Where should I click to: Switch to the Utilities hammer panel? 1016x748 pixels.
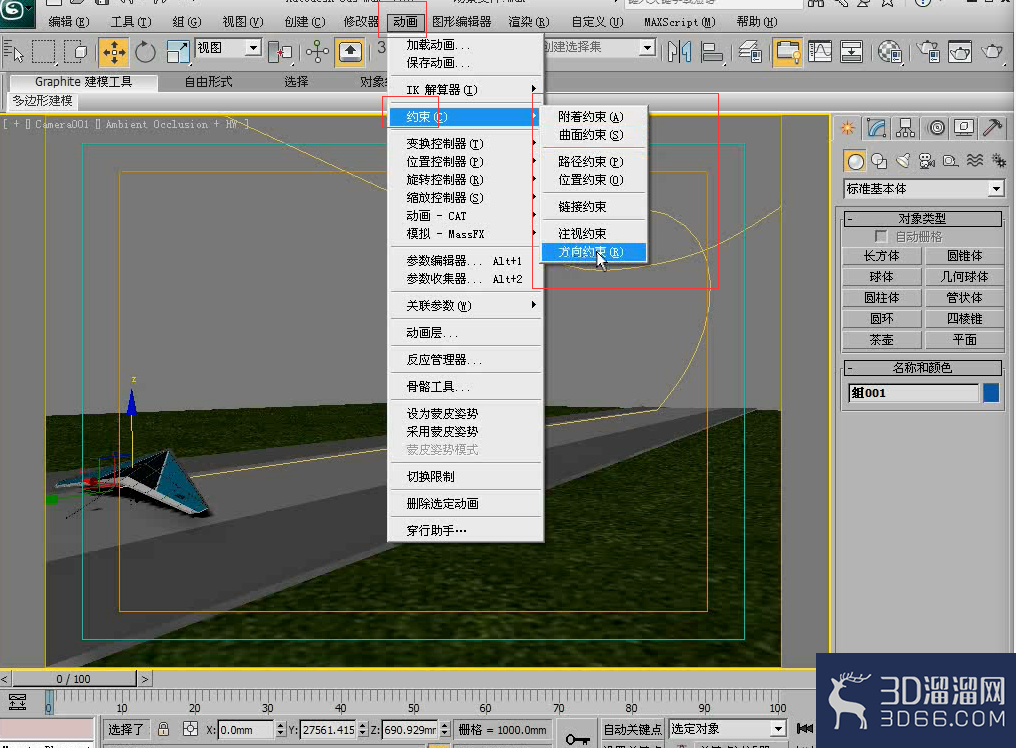tap(992, 128)
